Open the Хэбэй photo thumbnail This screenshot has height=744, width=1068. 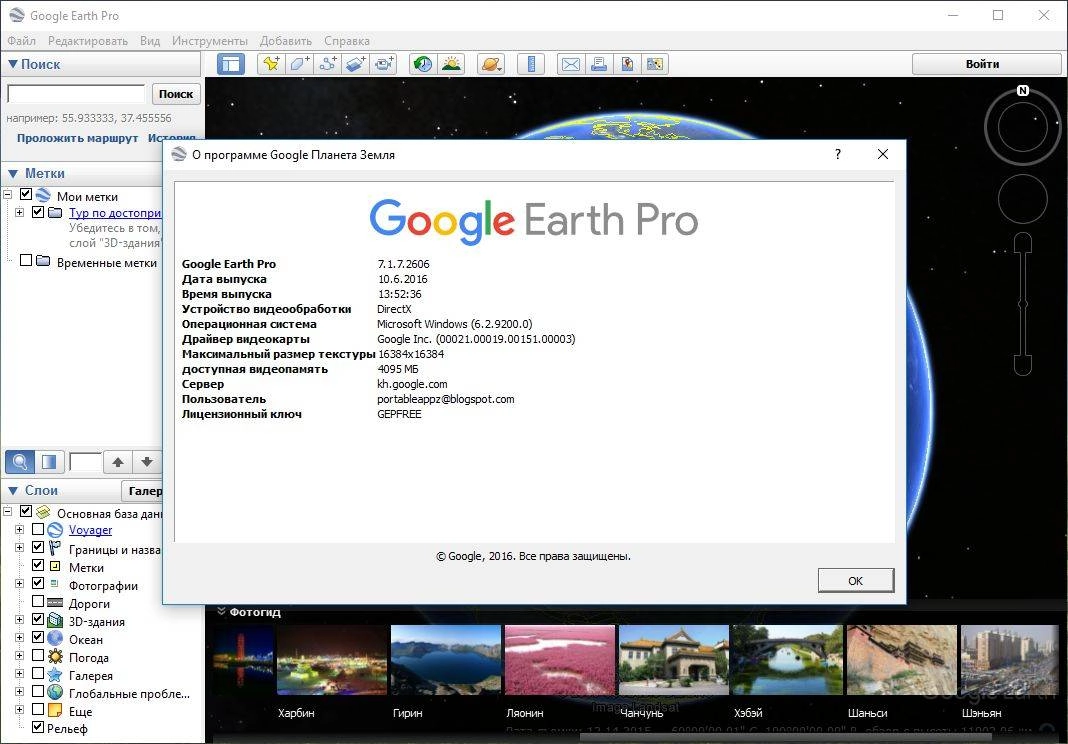[787, 660]
